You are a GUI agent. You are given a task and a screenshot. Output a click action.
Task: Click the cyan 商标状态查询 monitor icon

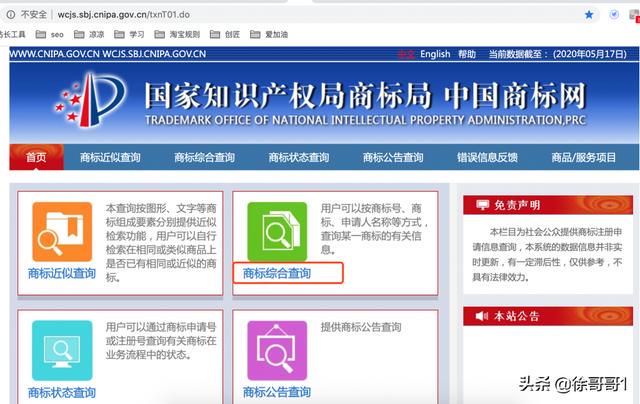pyautogui.click(x=62, y=350)
